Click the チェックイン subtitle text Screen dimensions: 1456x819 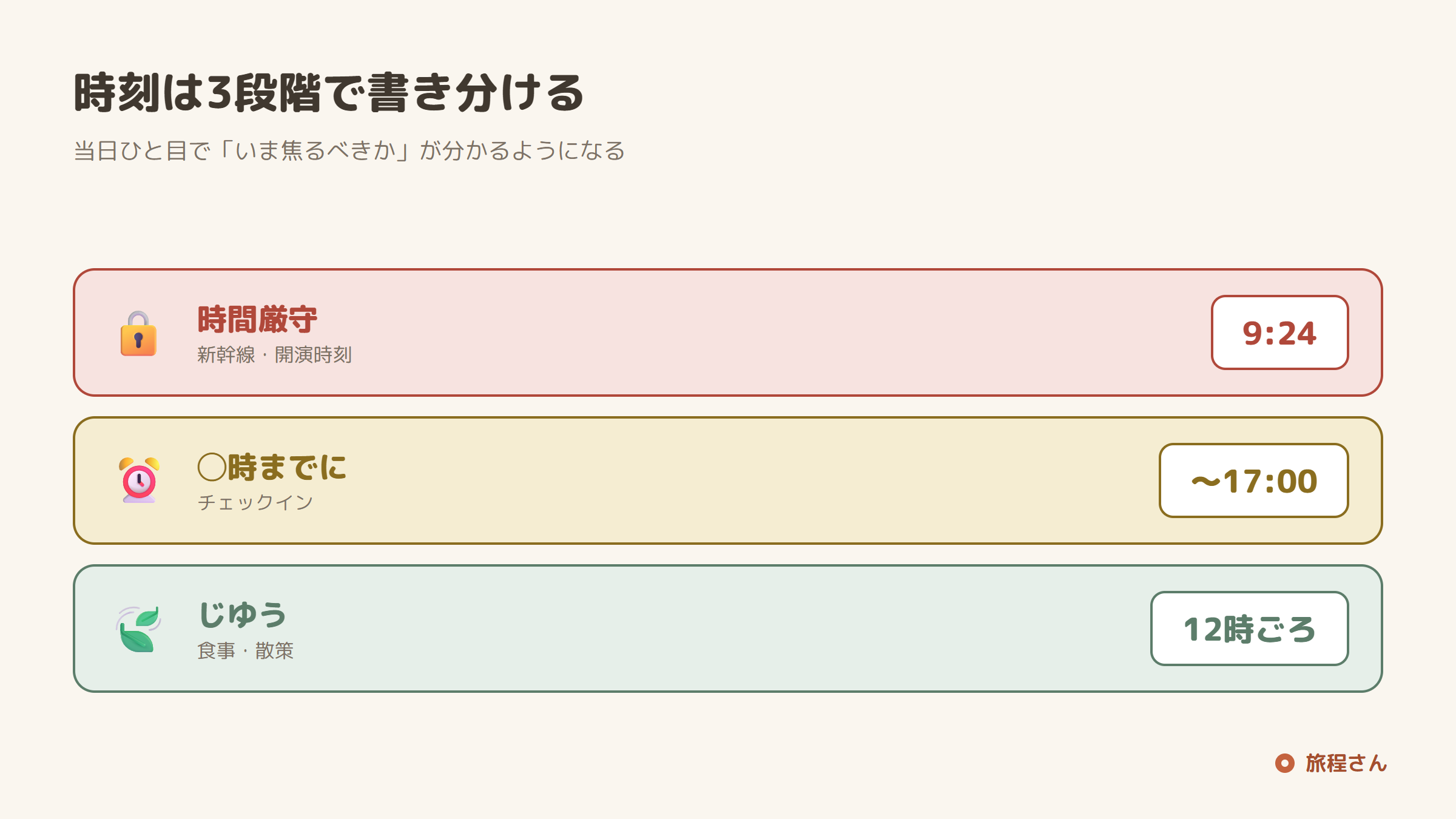[255, 502]
